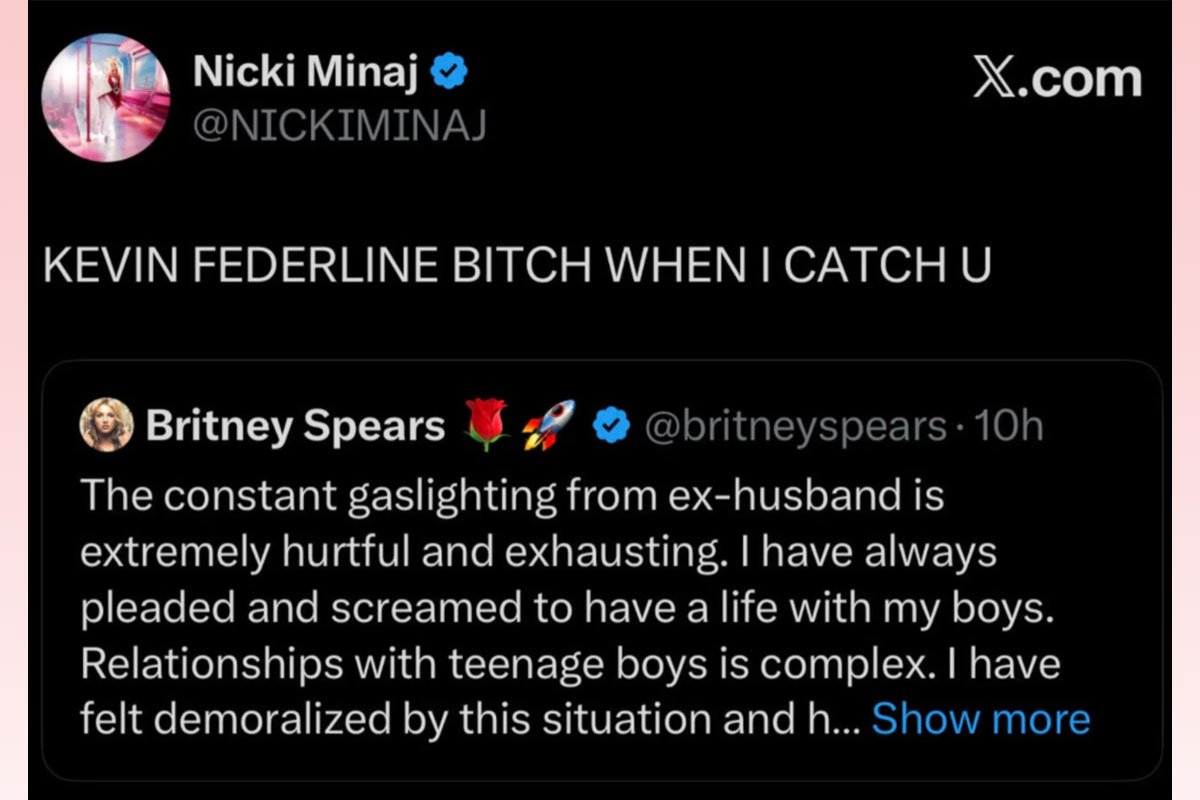Open the @britneyspears handle link
This screenshot has width=1200, height=800.
tap(796, 424)
